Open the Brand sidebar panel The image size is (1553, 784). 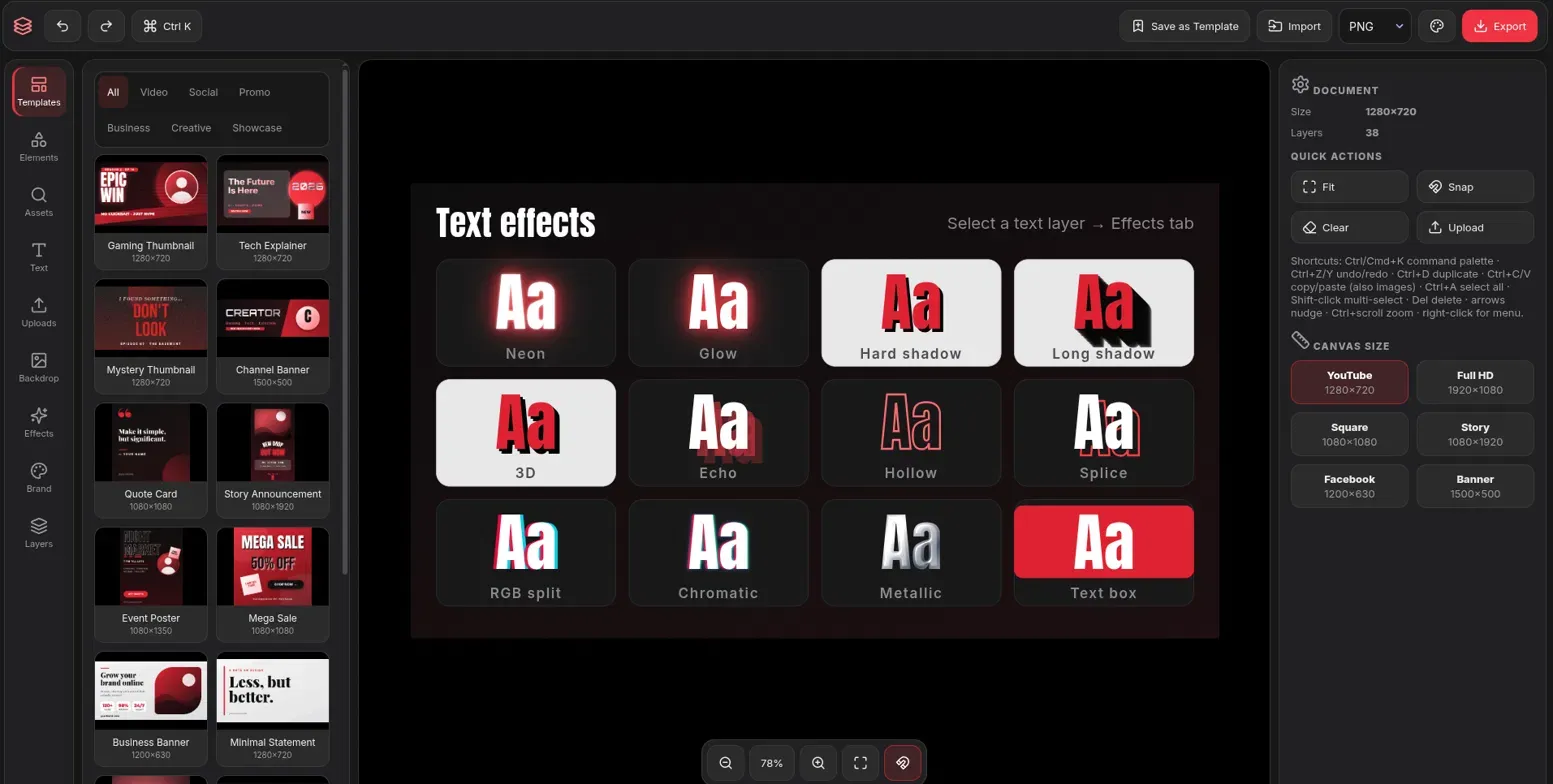(x=39, y=478)
